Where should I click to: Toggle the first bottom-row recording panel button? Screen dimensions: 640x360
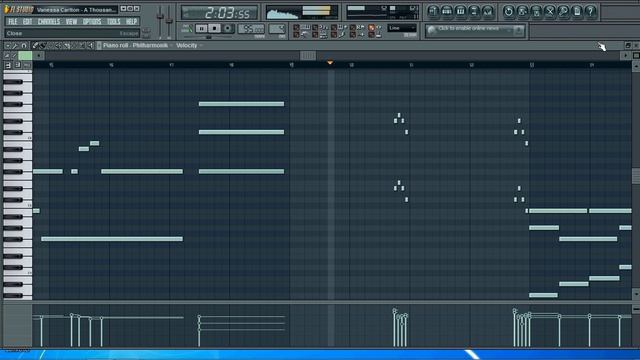[x=296, y=35]
